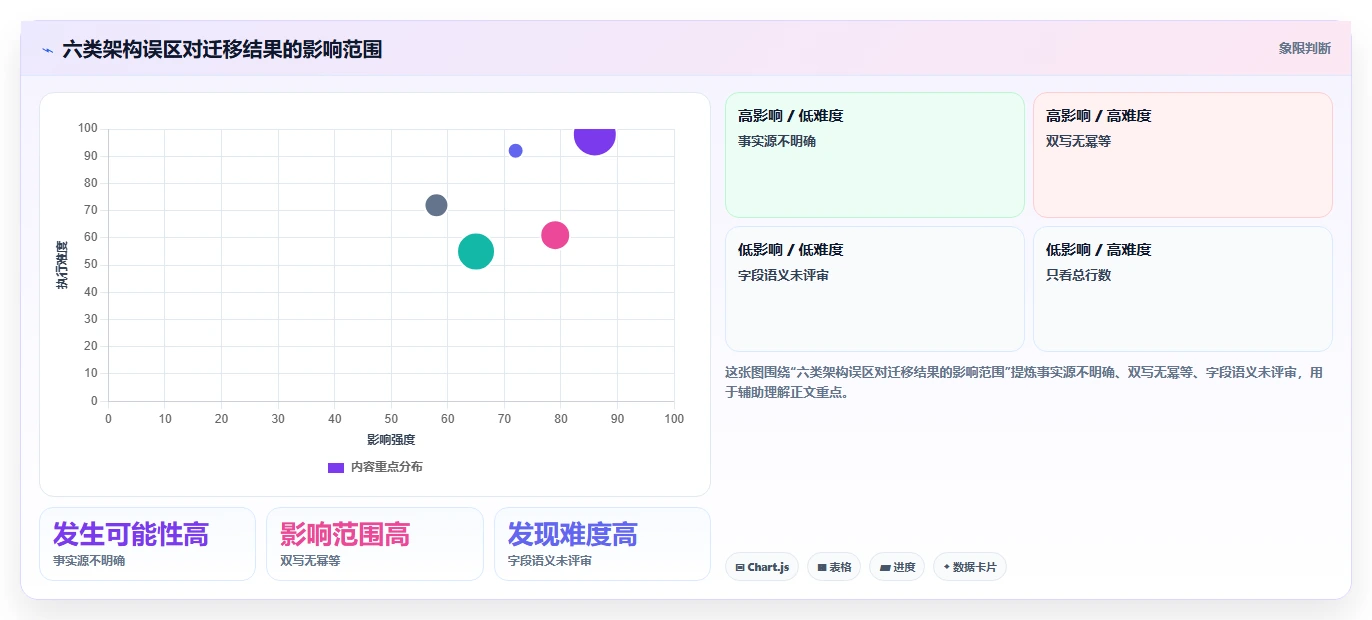Select the gray bubble in chart
Screen dimensions: 1372x620
click(x=436, y=205)
